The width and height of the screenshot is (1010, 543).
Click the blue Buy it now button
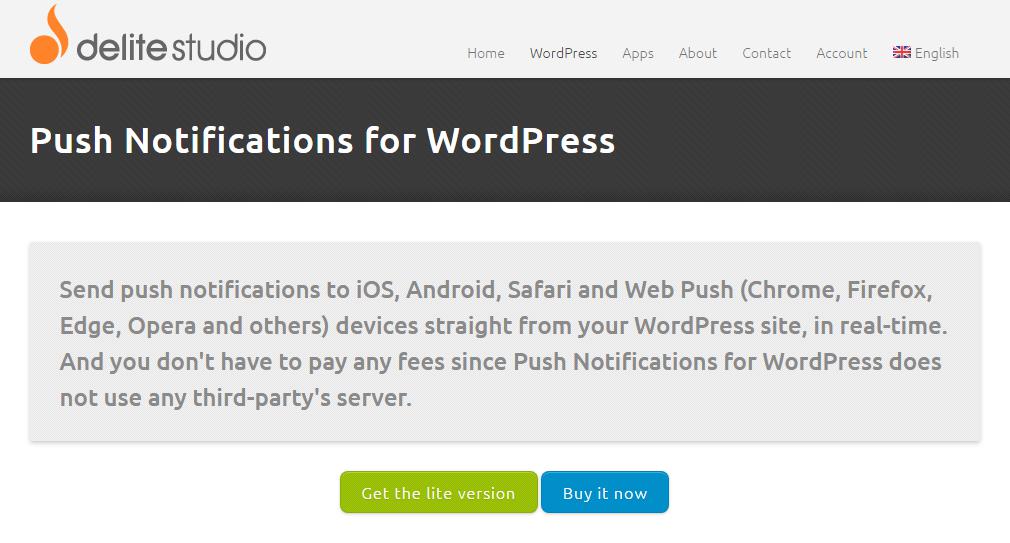click(605, 493)
